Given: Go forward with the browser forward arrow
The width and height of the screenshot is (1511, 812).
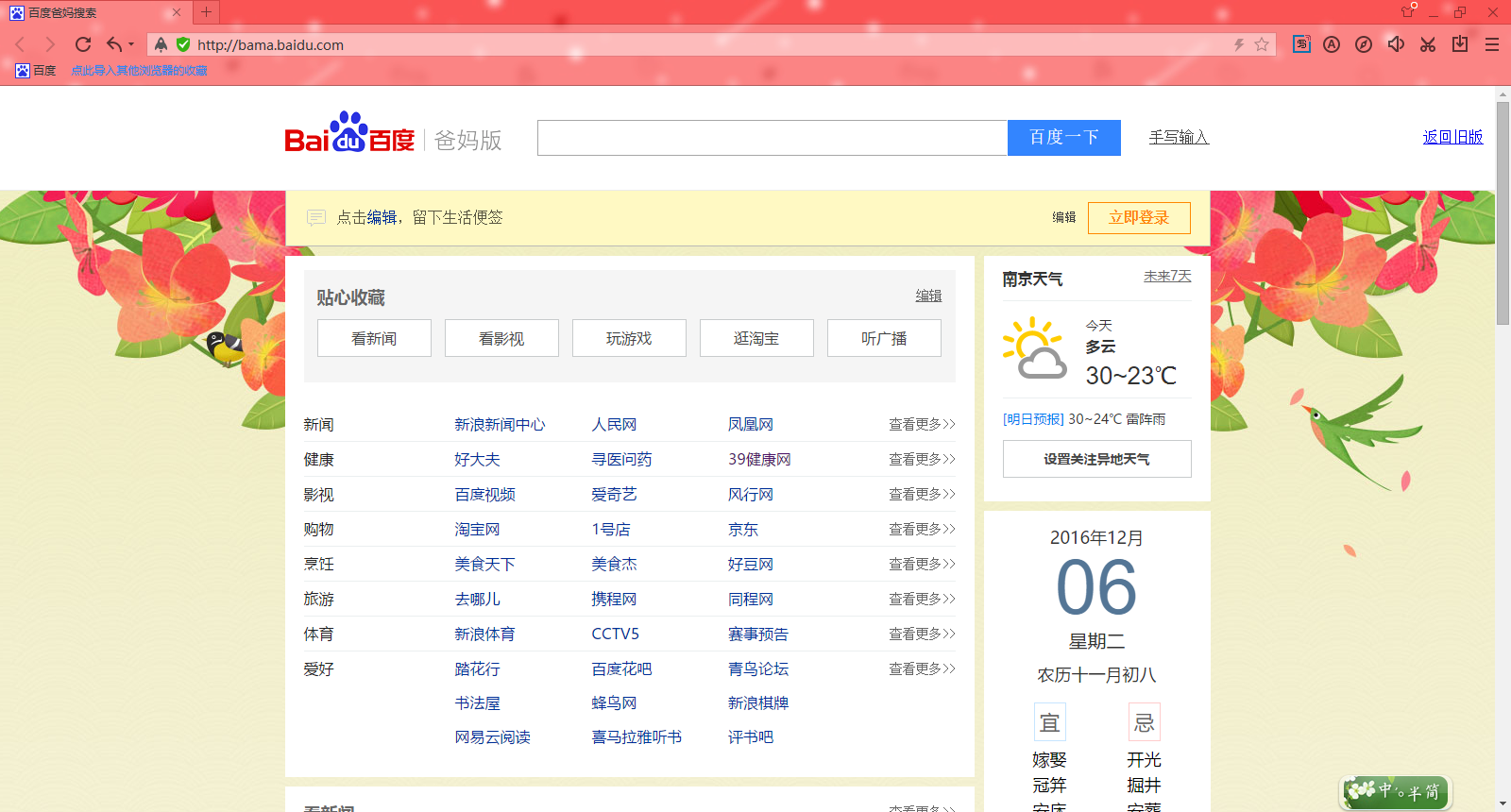Looking at the screenshot, I should click(50, 44).
